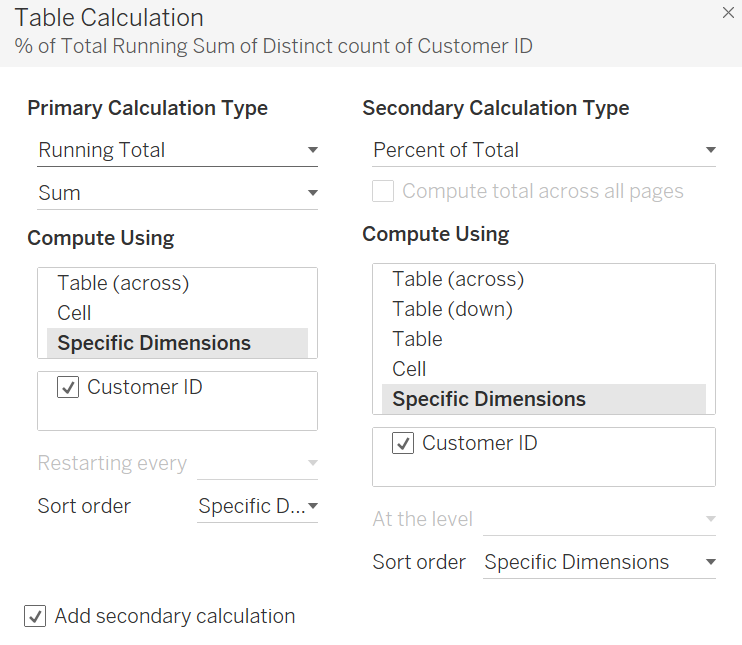Close the Table Calculation dialog

pos(727,13)
